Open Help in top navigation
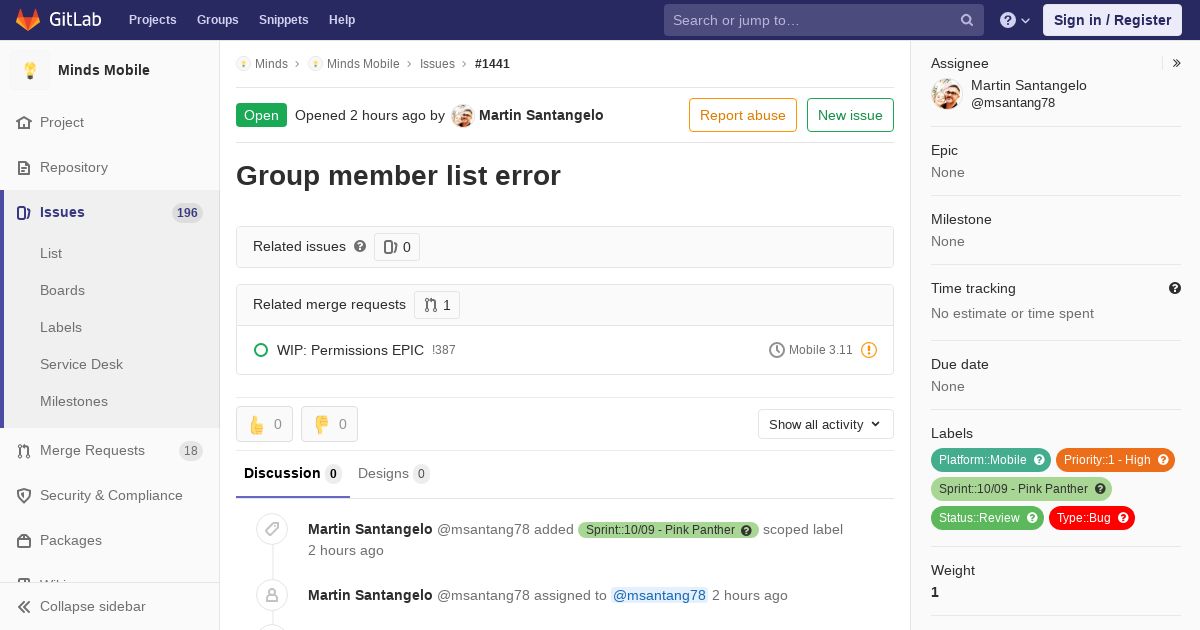This screenshot has height=630, width=1200. 342,20
